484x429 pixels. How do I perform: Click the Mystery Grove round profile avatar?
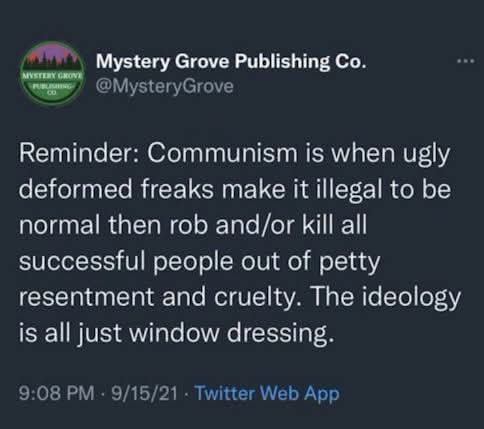[52, 74]
